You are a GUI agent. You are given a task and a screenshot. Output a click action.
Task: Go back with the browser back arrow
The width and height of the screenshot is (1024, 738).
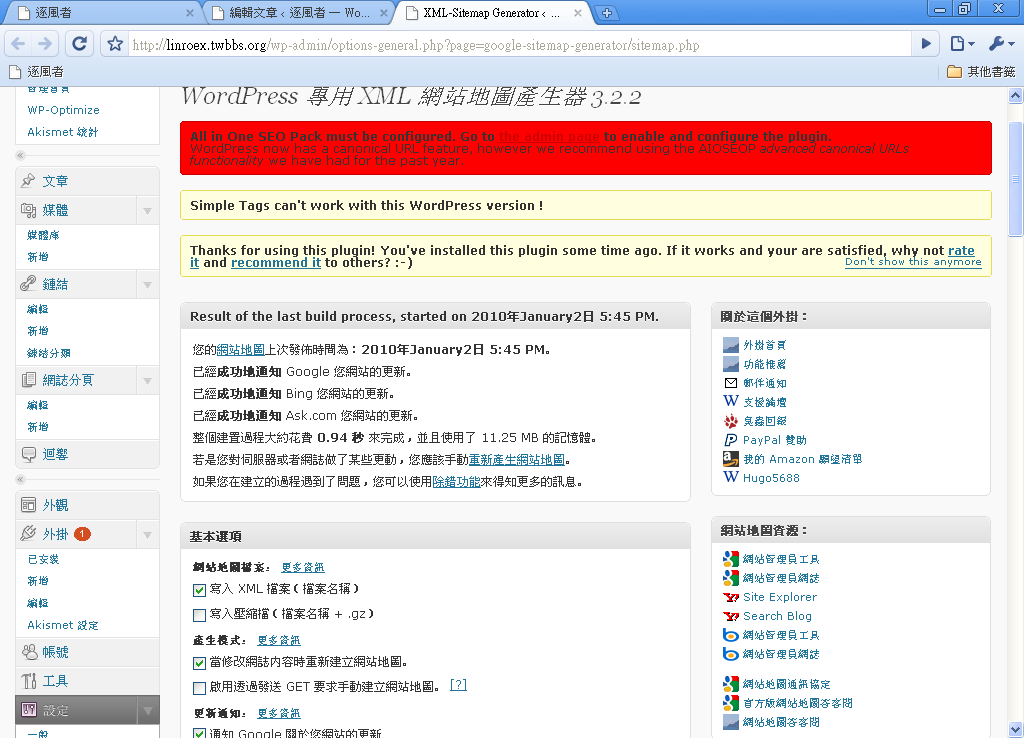18,44
